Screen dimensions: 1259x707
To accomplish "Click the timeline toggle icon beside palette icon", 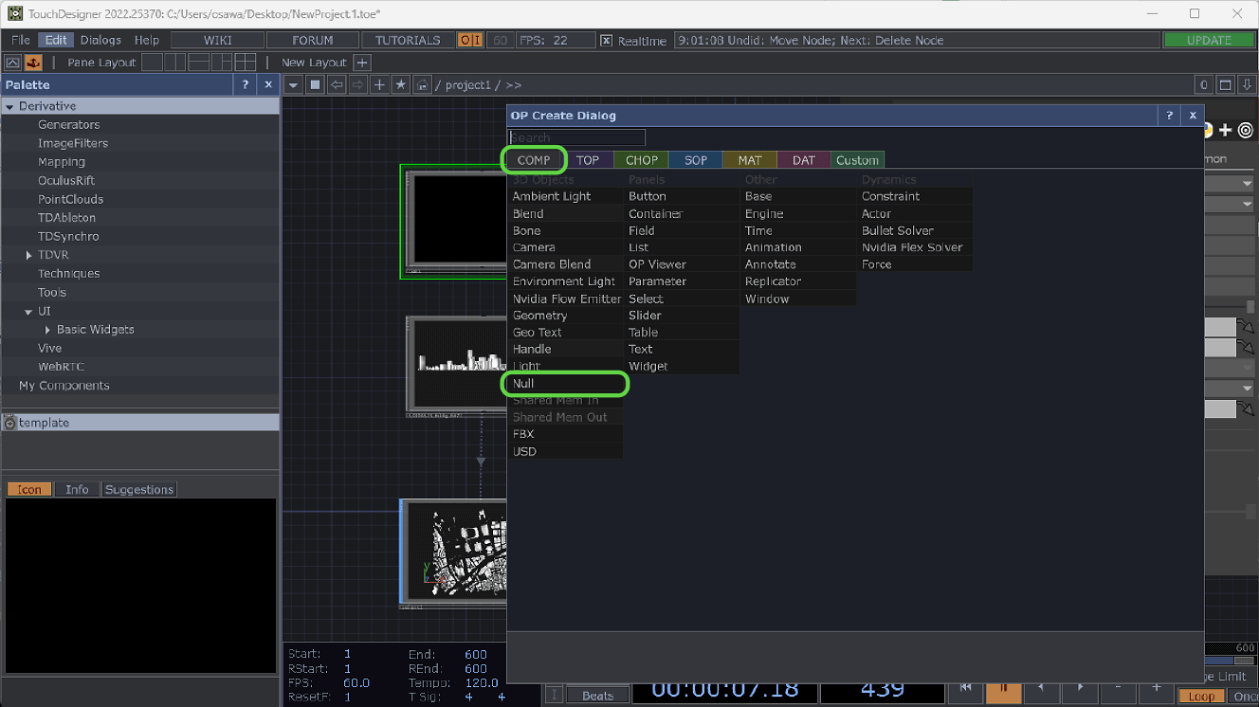I will [x=13, y=62].
